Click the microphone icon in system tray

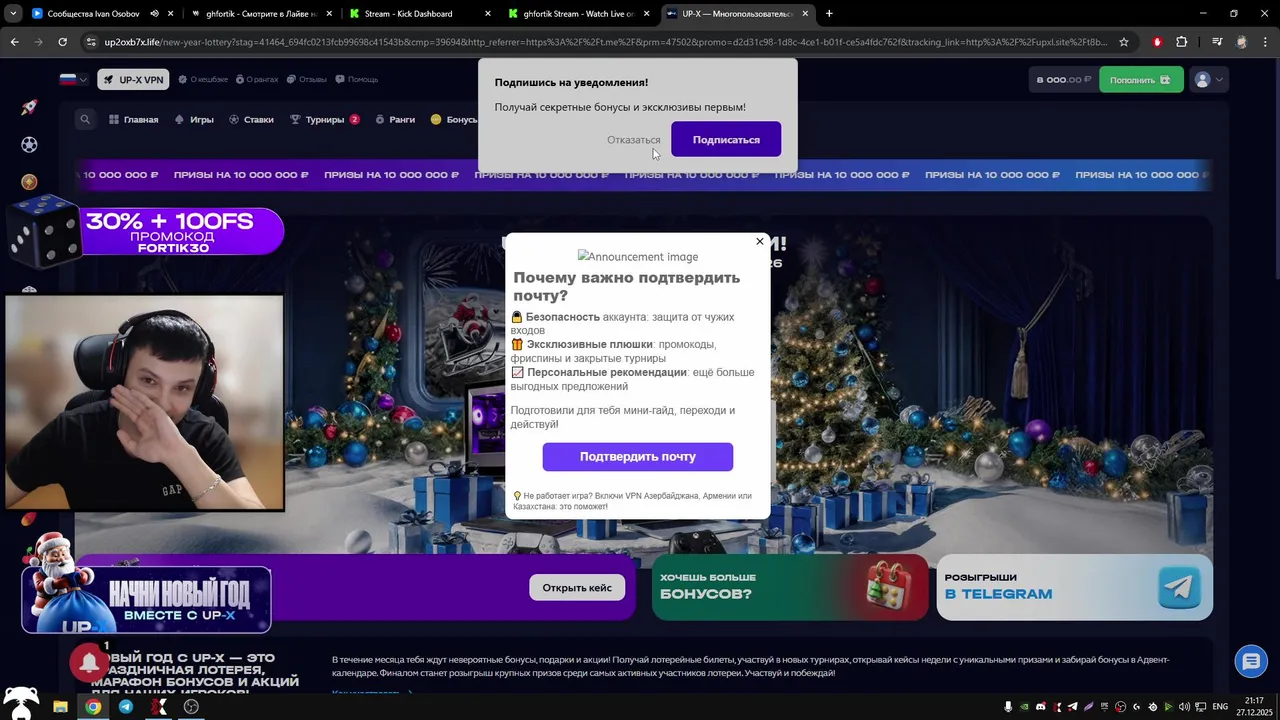pos(1008,707)
